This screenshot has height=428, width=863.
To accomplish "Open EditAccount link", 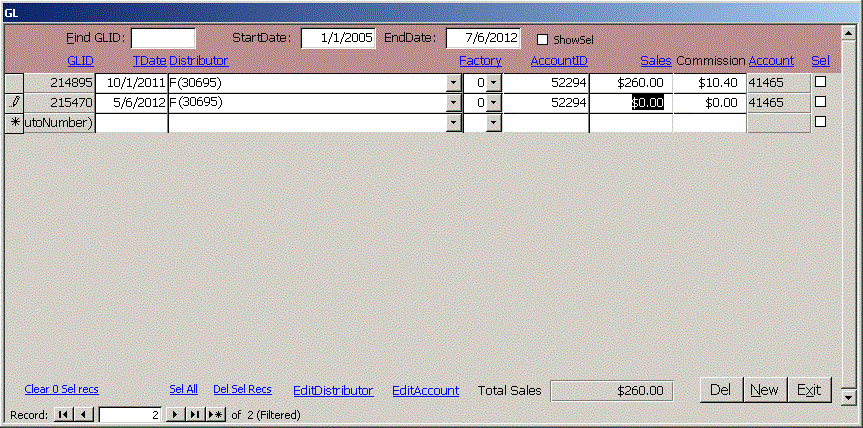I will pyautogui.click(x=425, y=391).
